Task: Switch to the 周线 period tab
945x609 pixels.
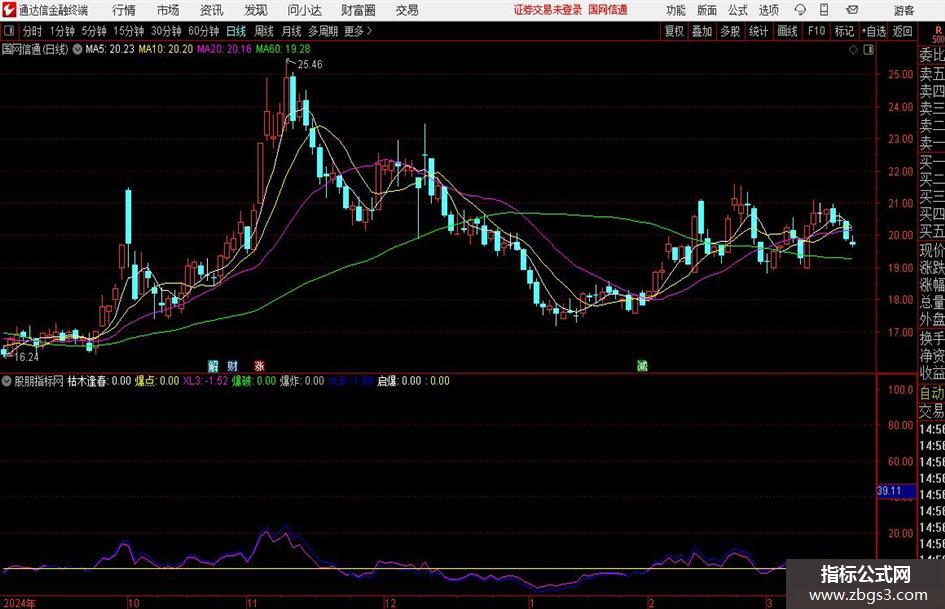Action: pos(264,31)
